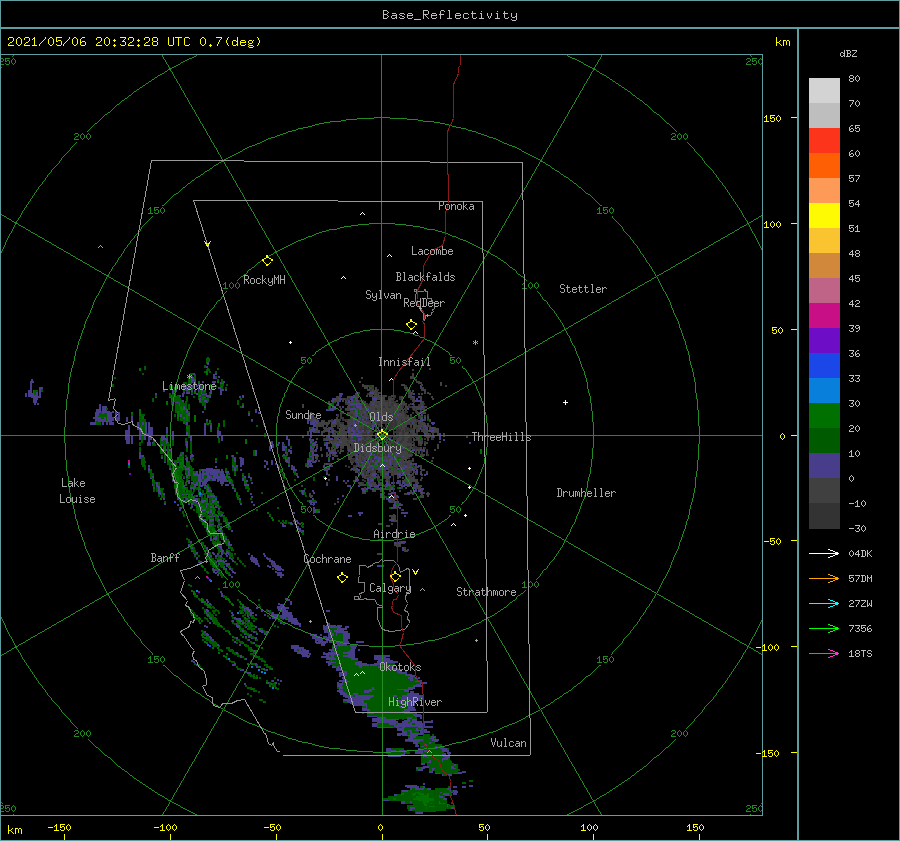
Task: Click the Sundre city label
Action: 303,415
